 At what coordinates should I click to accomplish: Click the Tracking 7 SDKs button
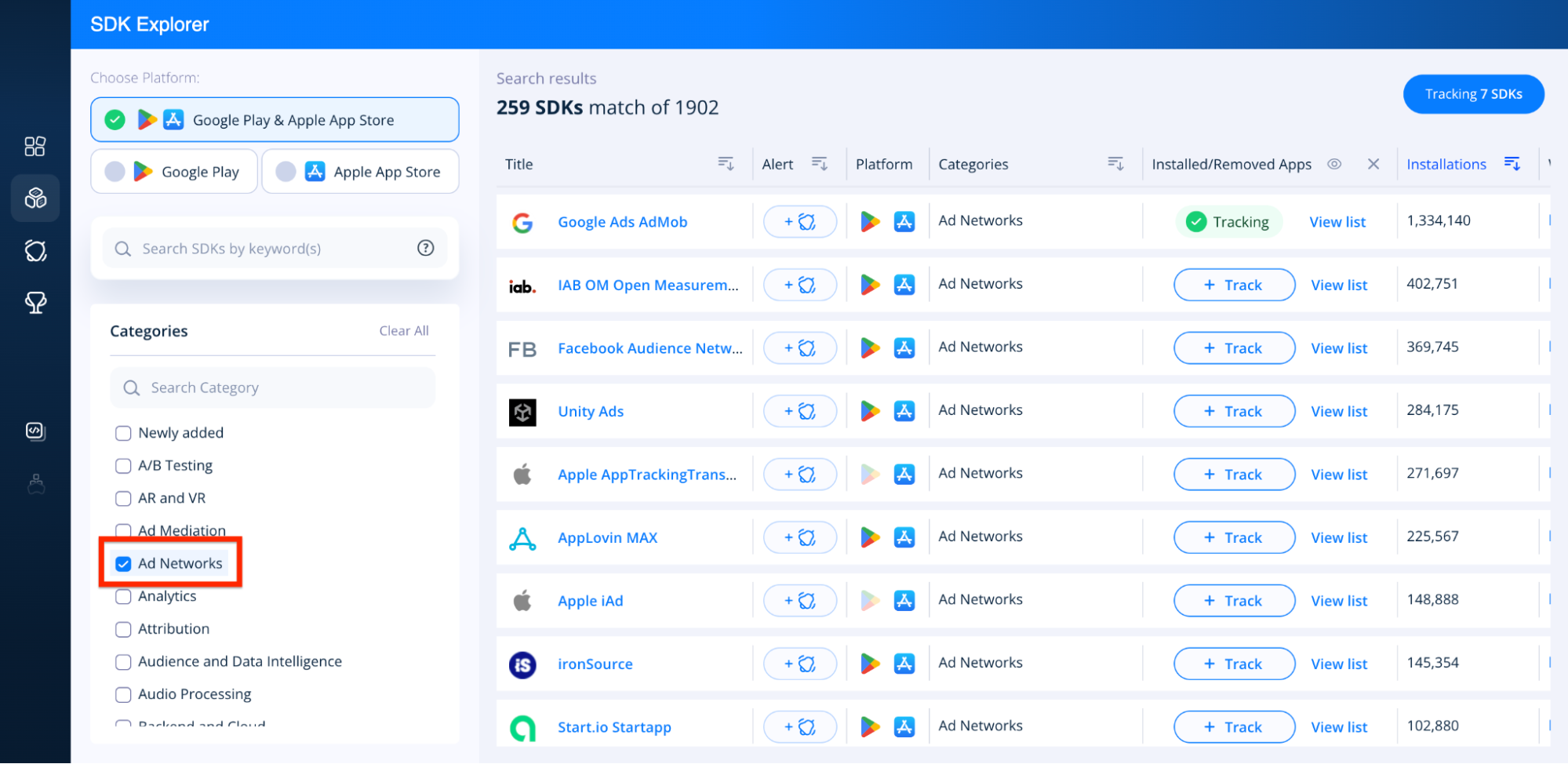tap(1473, 94)
